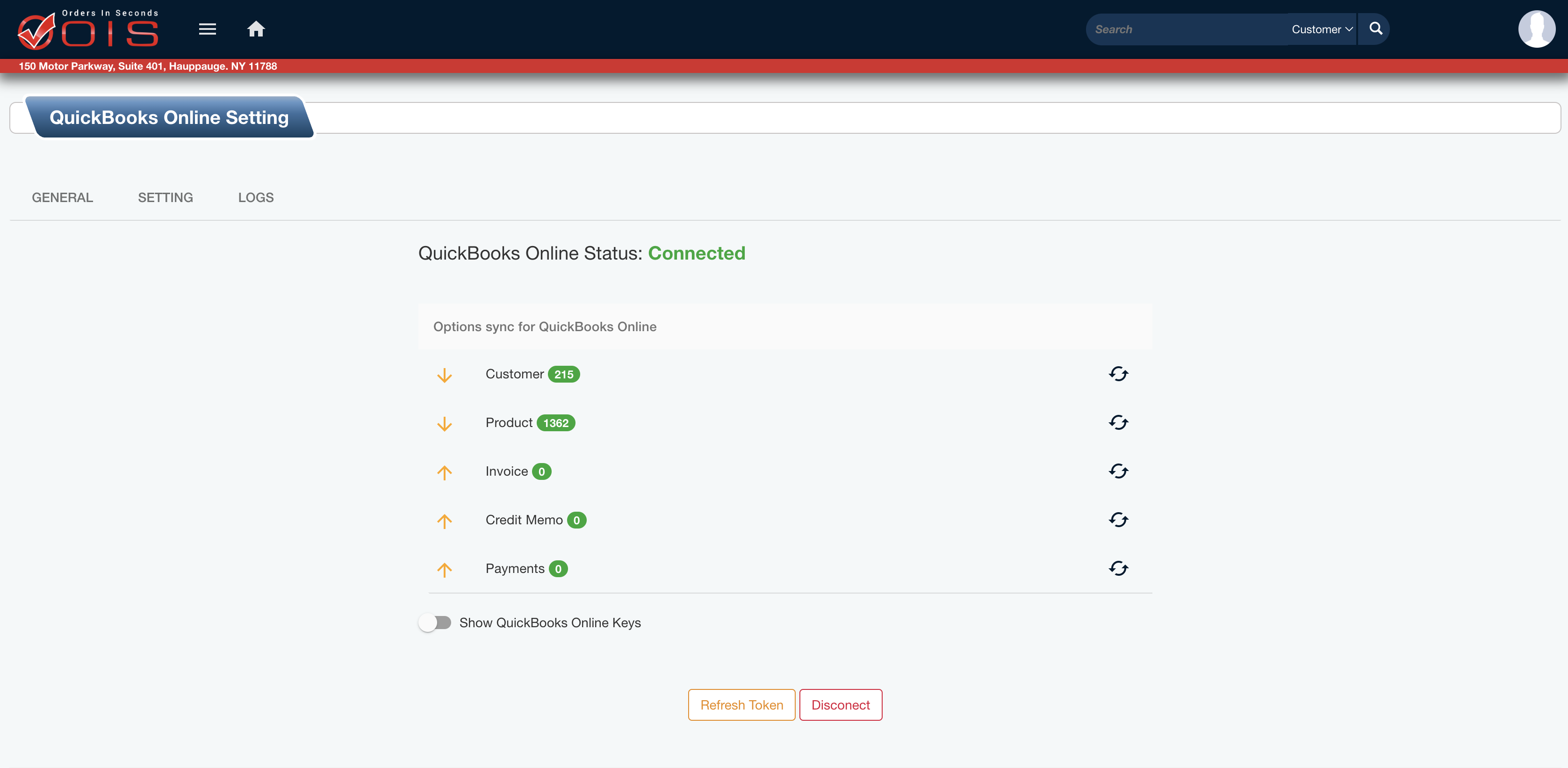1568x768 pixels.
Task: Click the Show QuickBooks Online Keys label
Action: pyautogui.click(x=550, y=623)
